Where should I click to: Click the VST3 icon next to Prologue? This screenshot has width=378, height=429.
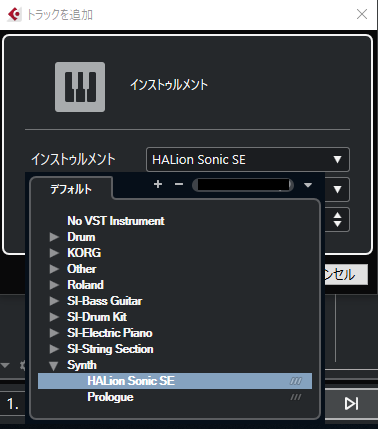point(296,397)
